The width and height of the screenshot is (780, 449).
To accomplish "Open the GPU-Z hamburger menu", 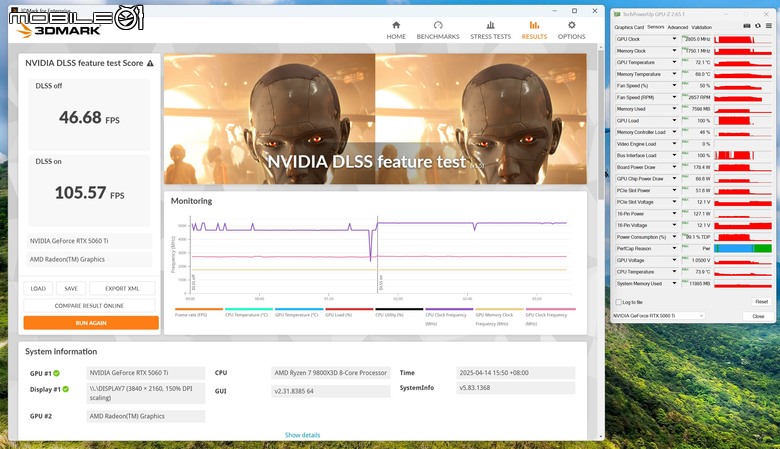I will point(769,26).
